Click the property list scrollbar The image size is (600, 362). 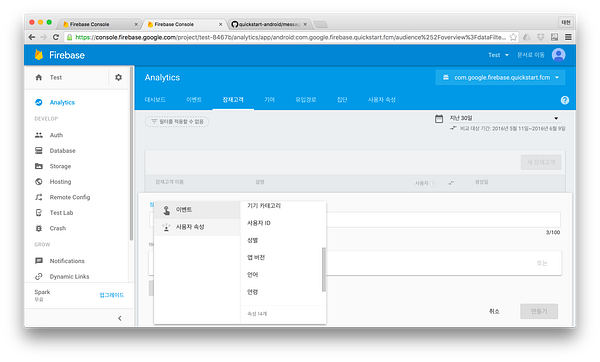pyautogui.click(x=324, y=269)
